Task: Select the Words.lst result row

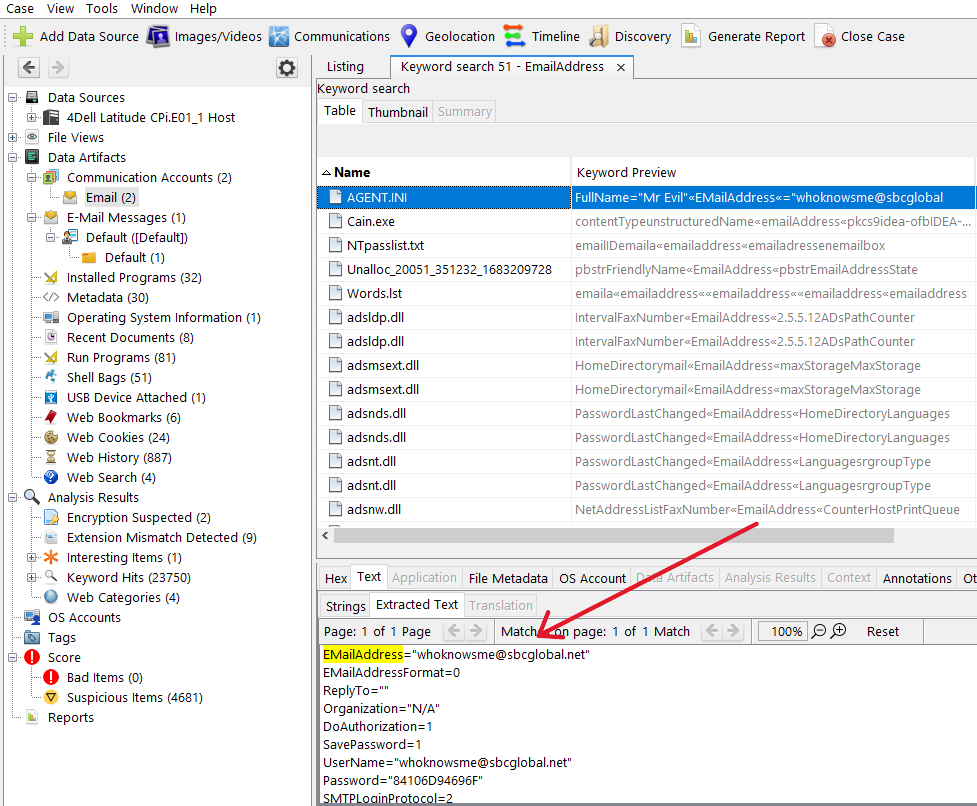Action: pos(646,293)
